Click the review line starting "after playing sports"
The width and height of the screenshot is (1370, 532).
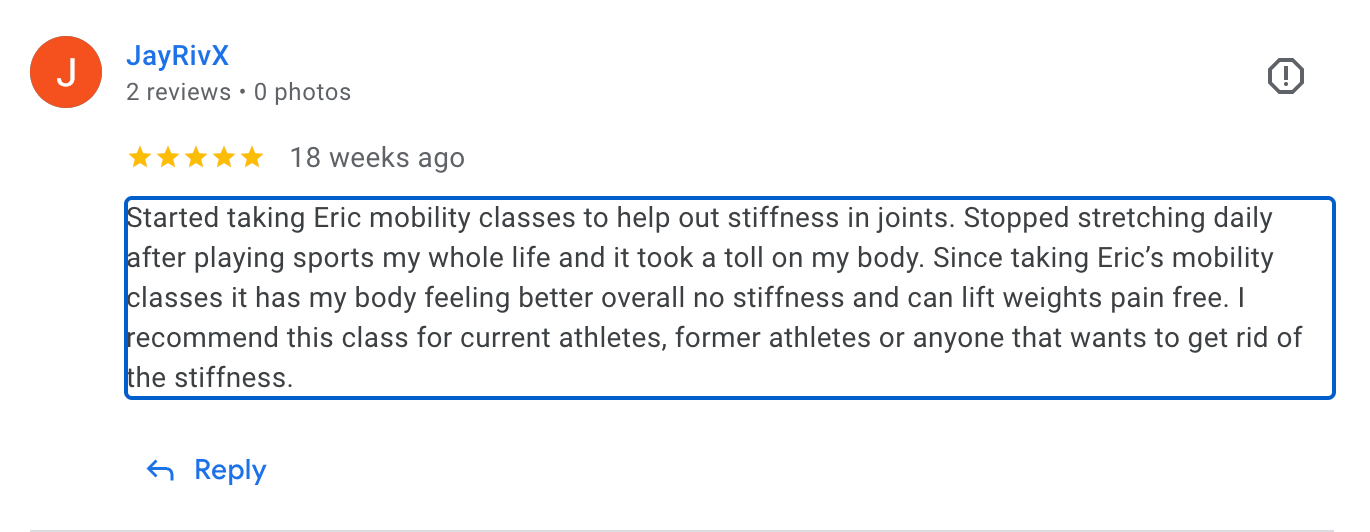(x=698, y=258)
